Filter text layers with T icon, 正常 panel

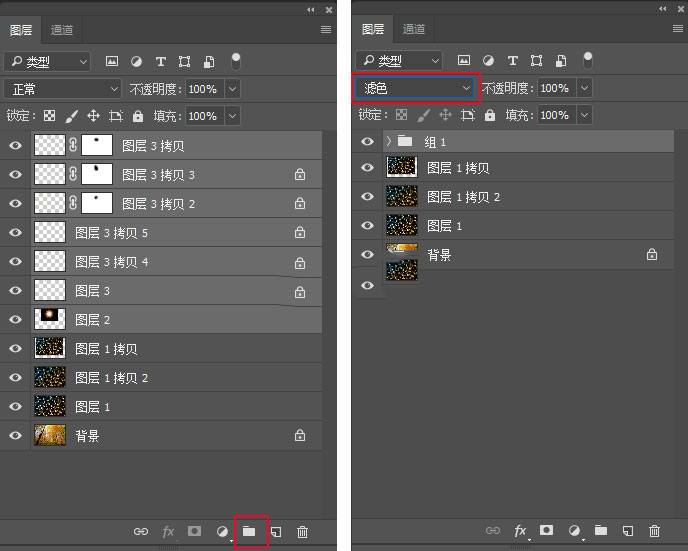tap(160, 61)
